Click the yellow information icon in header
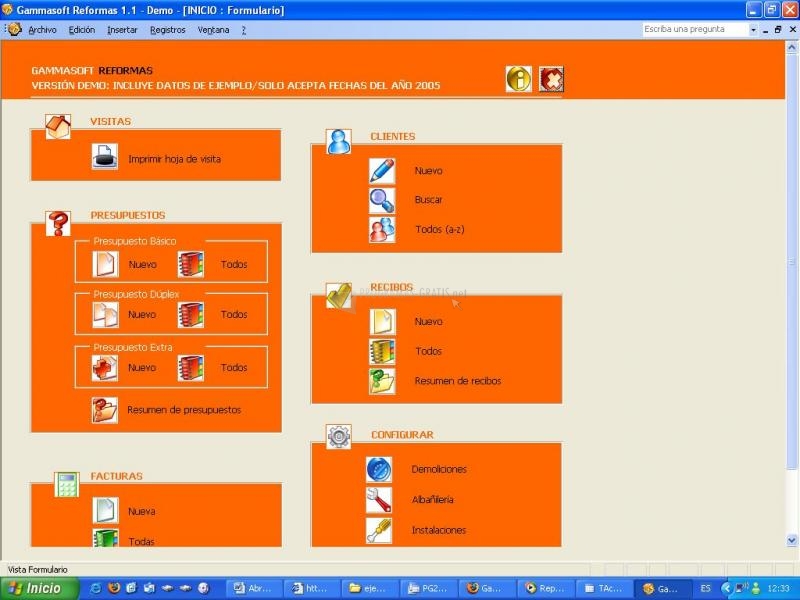 (518, 79)
